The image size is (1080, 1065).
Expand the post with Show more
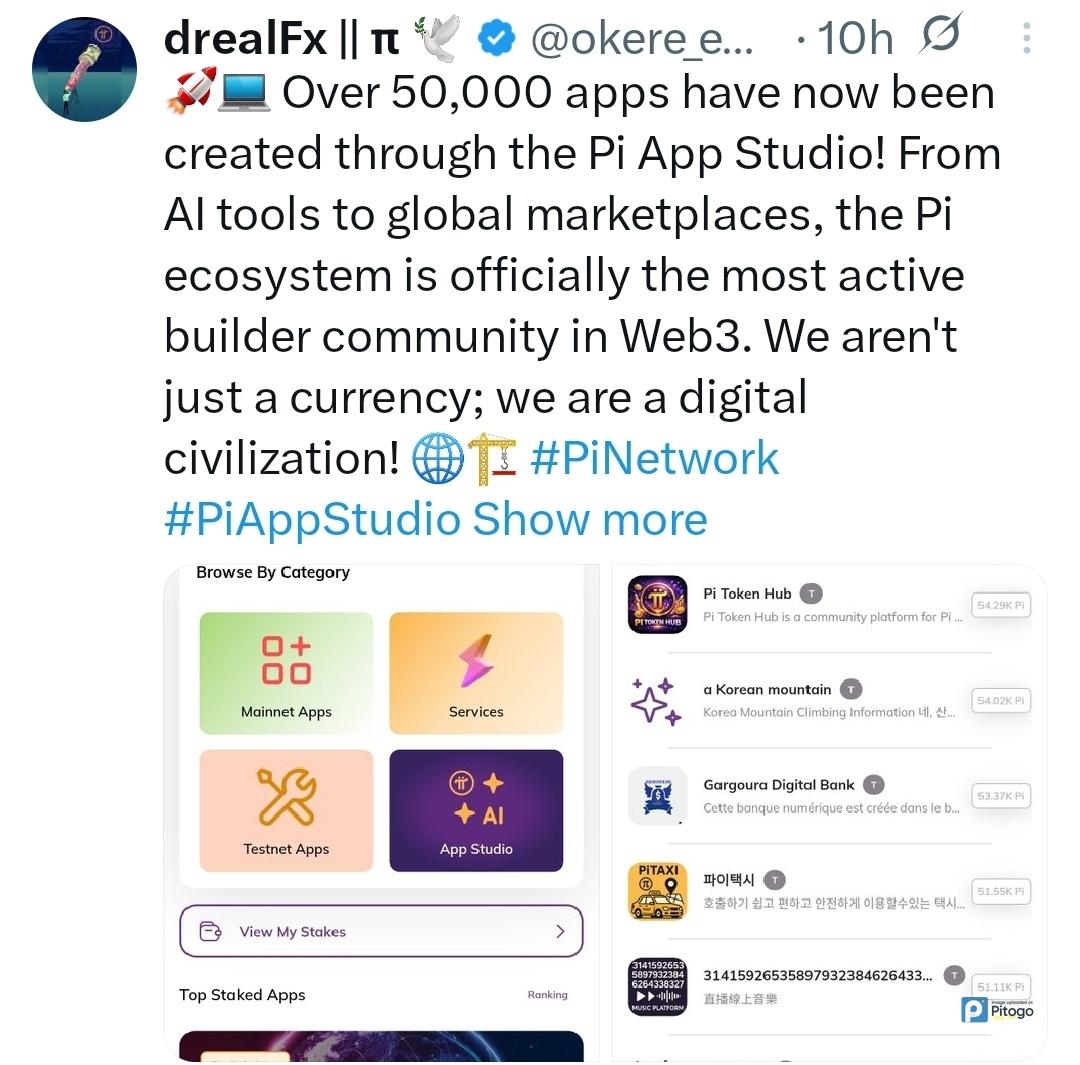pos(590,519)
